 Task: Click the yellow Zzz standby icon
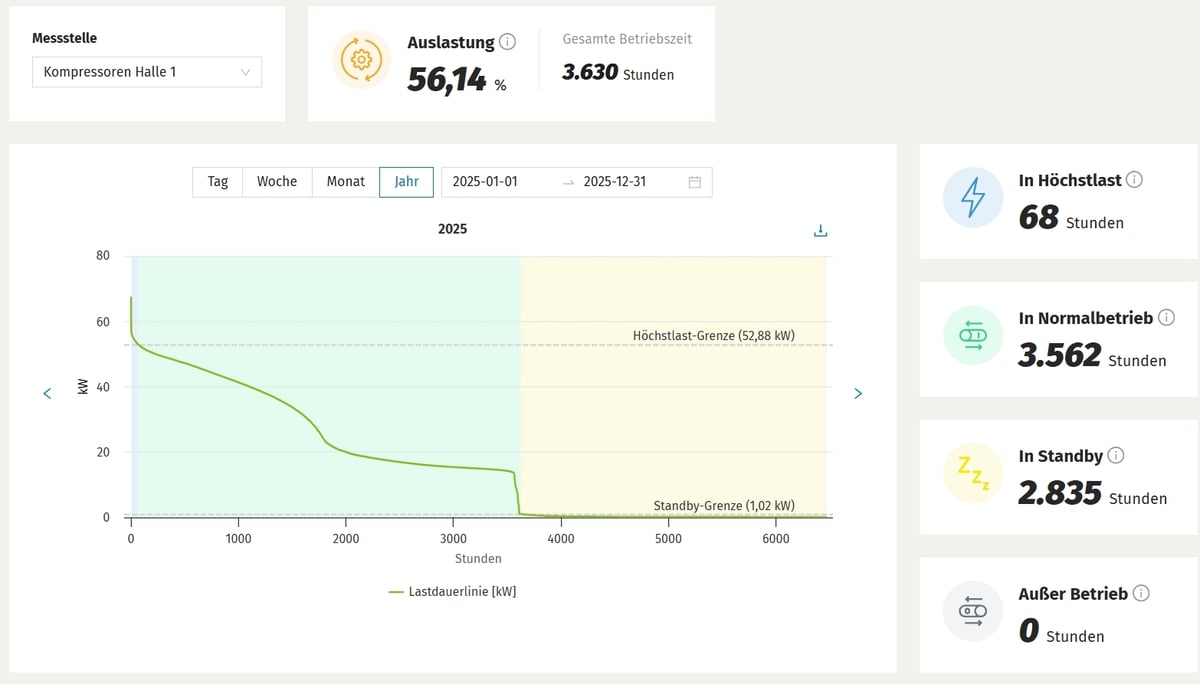pyautogui.click(x=972, y=473)
